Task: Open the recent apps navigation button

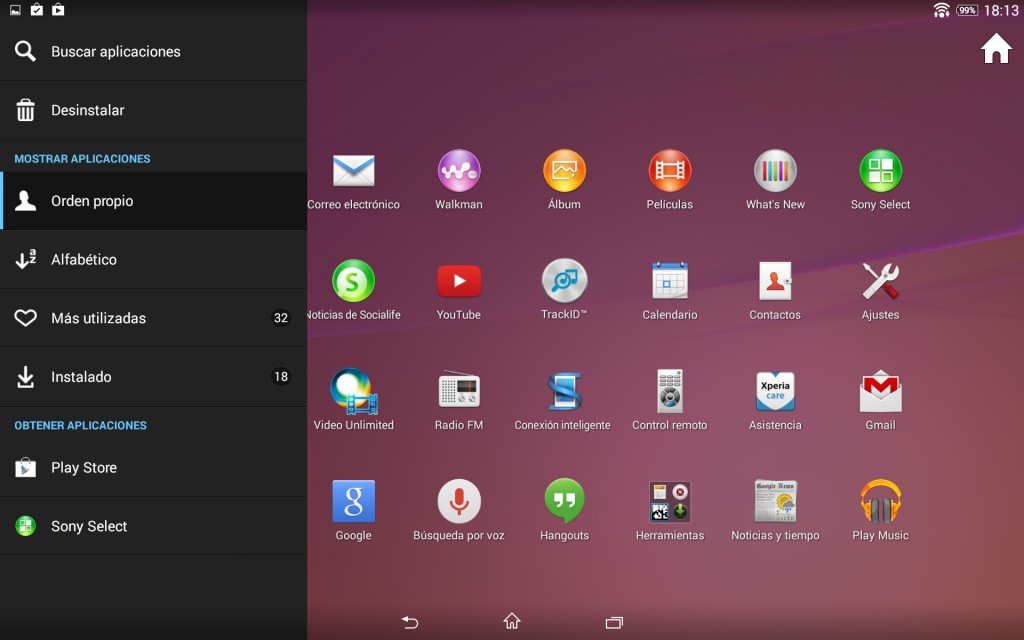Action: 614,622
